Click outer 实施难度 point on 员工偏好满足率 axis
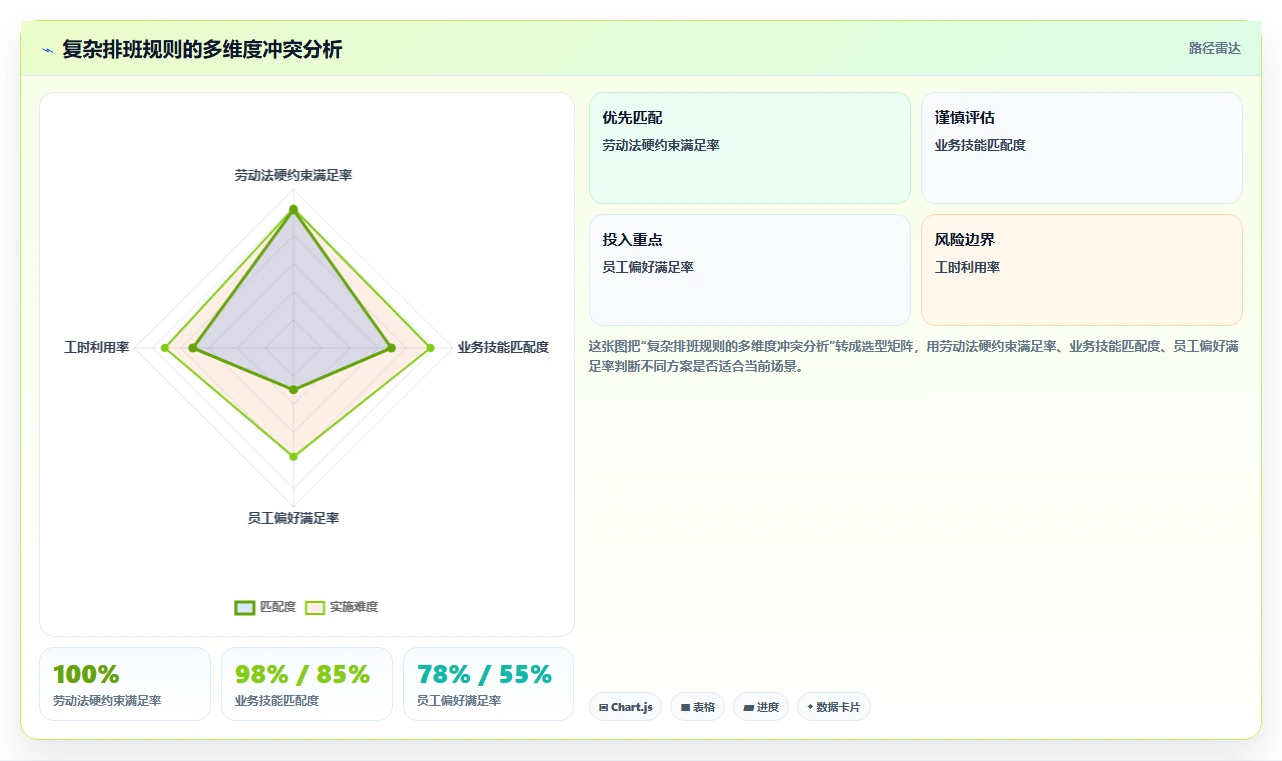 [x=293, y=457]
